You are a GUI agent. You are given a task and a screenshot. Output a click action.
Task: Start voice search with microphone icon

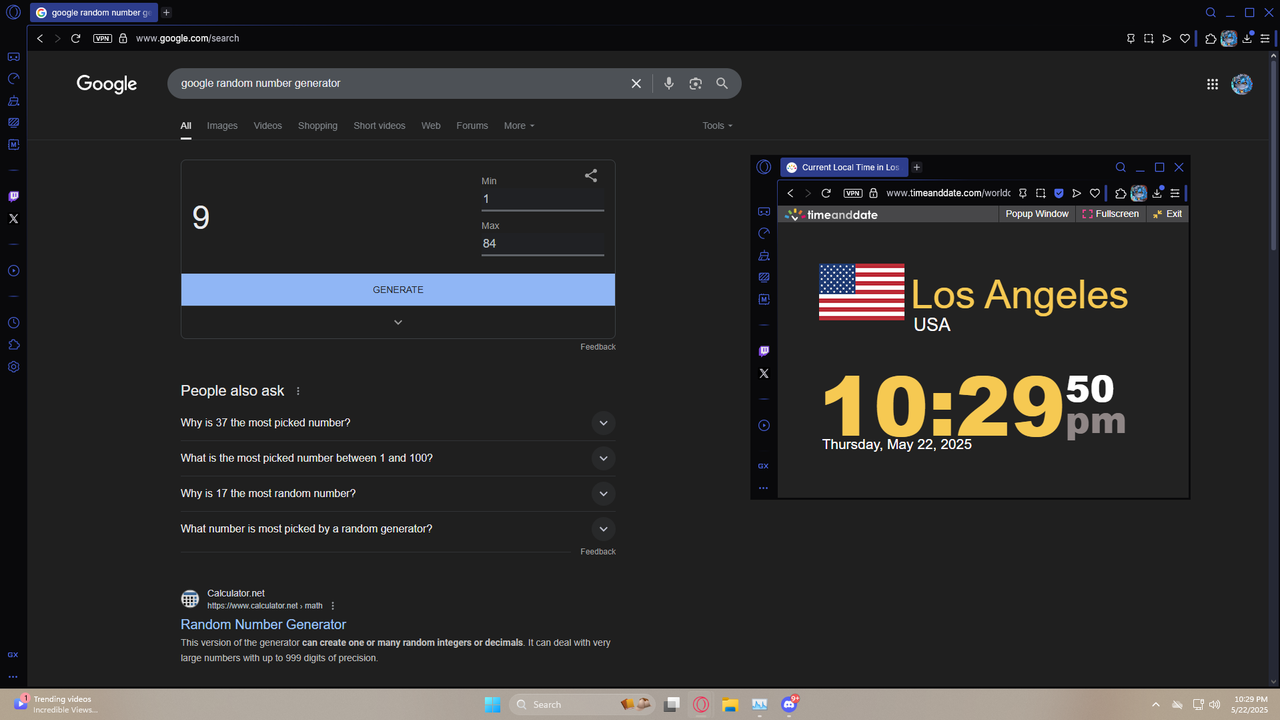pyautogui.click(x=669, y=84)
